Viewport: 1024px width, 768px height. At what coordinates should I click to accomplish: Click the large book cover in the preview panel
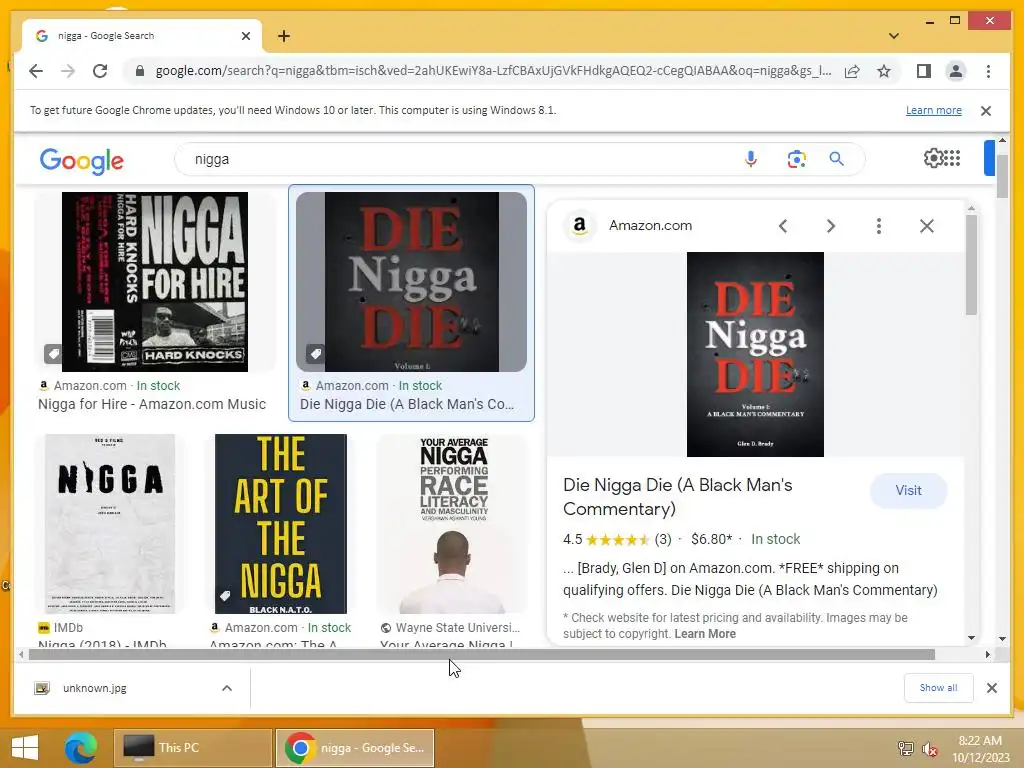[x=755, y=355]
